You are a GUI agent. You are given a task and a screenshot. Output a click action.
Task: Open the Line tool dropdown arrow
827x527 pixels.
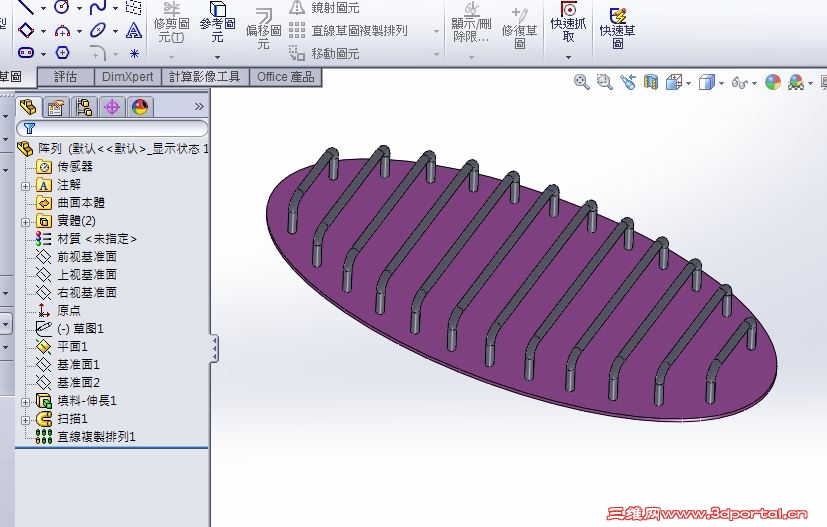(x=43, y=8)
